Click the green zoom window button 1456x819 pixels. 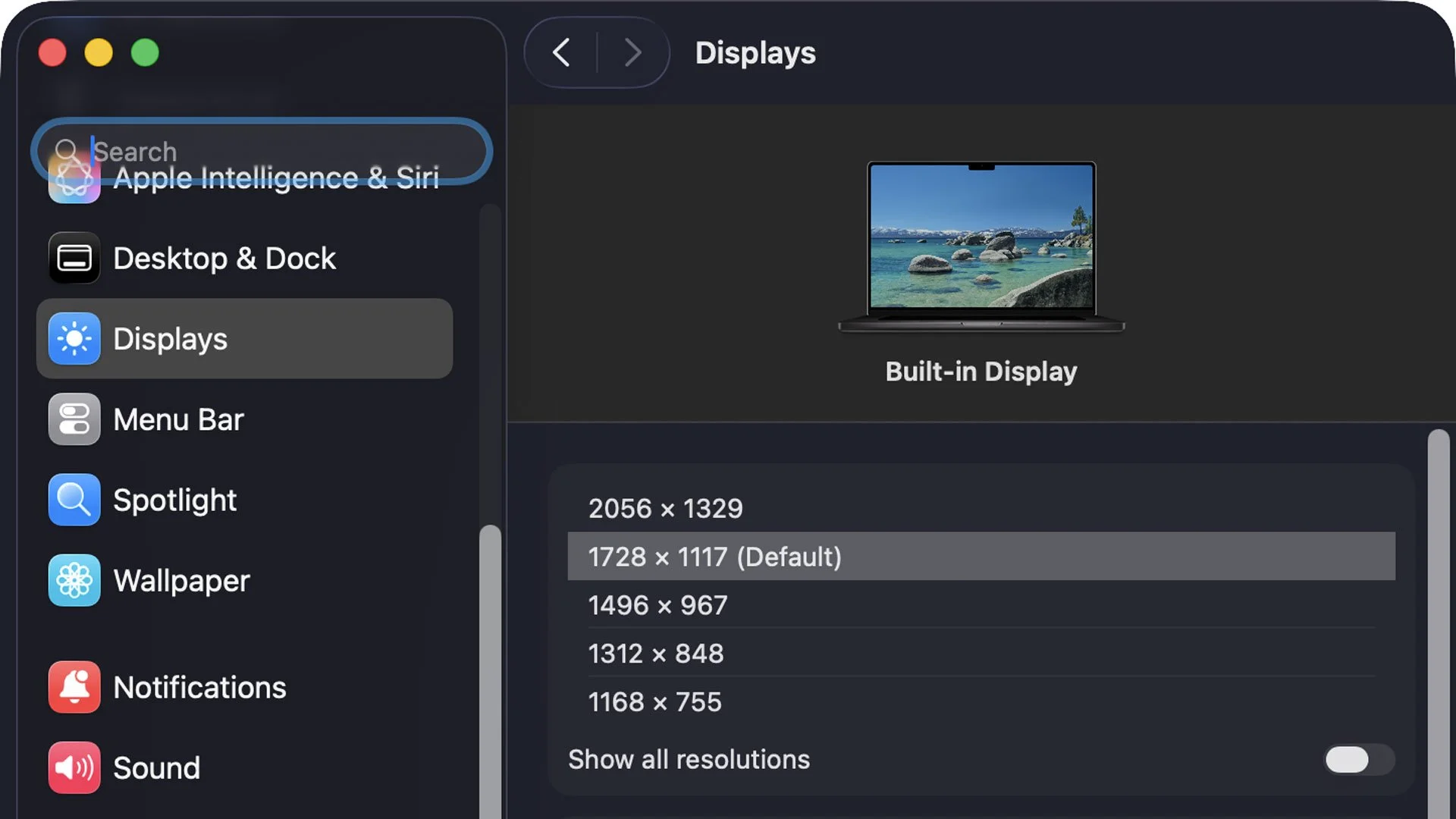145,52
